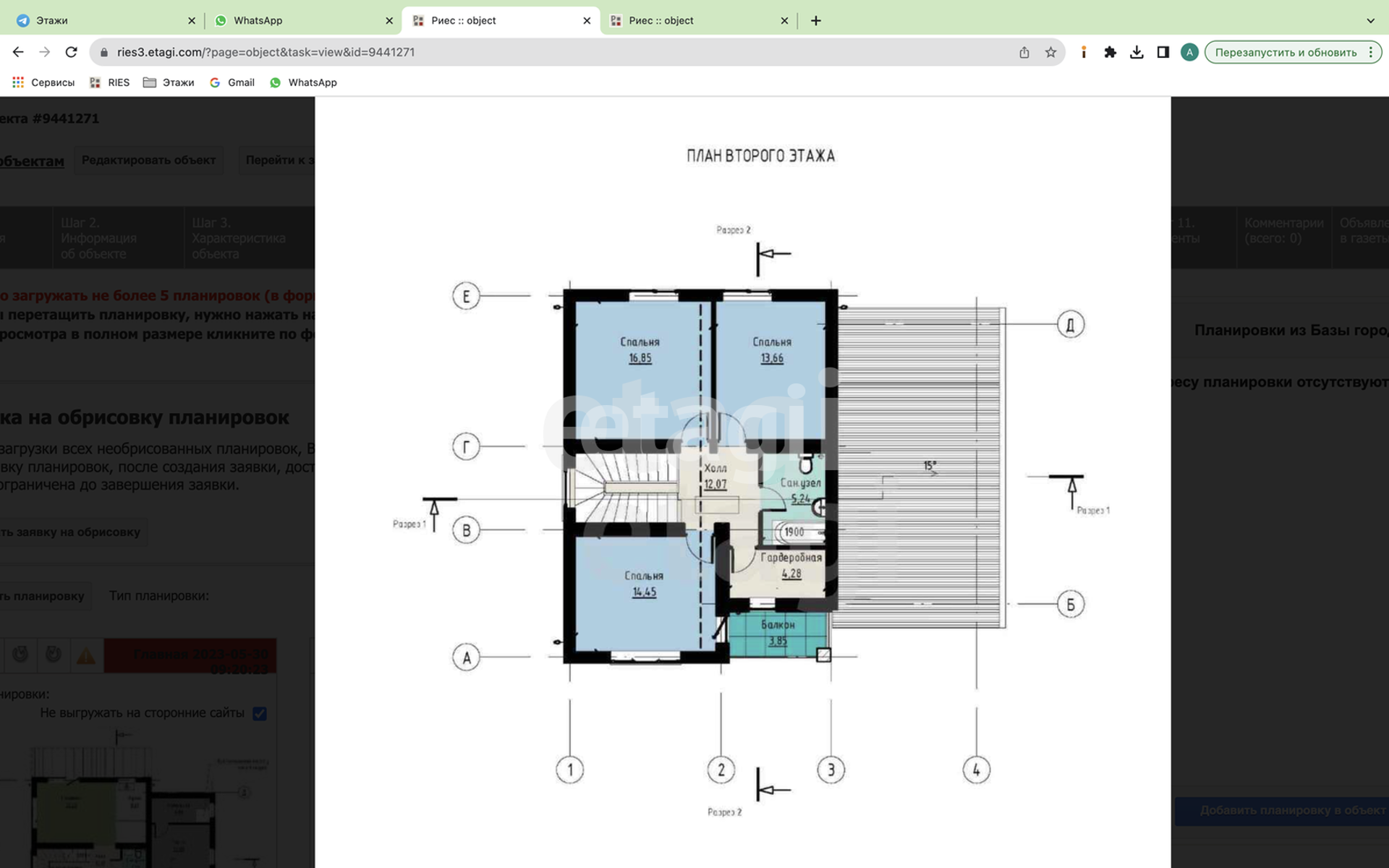
Task: Close the active Риес :: object tab
Action: click(x=587, y=20)
